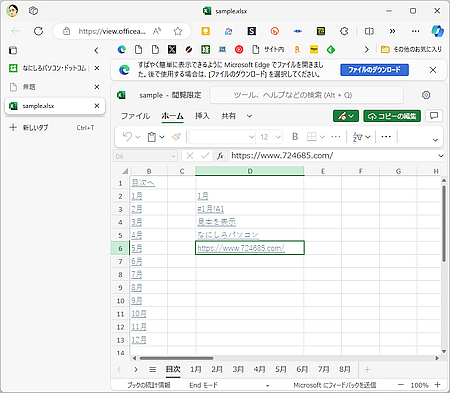
Task: Close the sample.xlsx vertical tab
Action: click(97, 106)
